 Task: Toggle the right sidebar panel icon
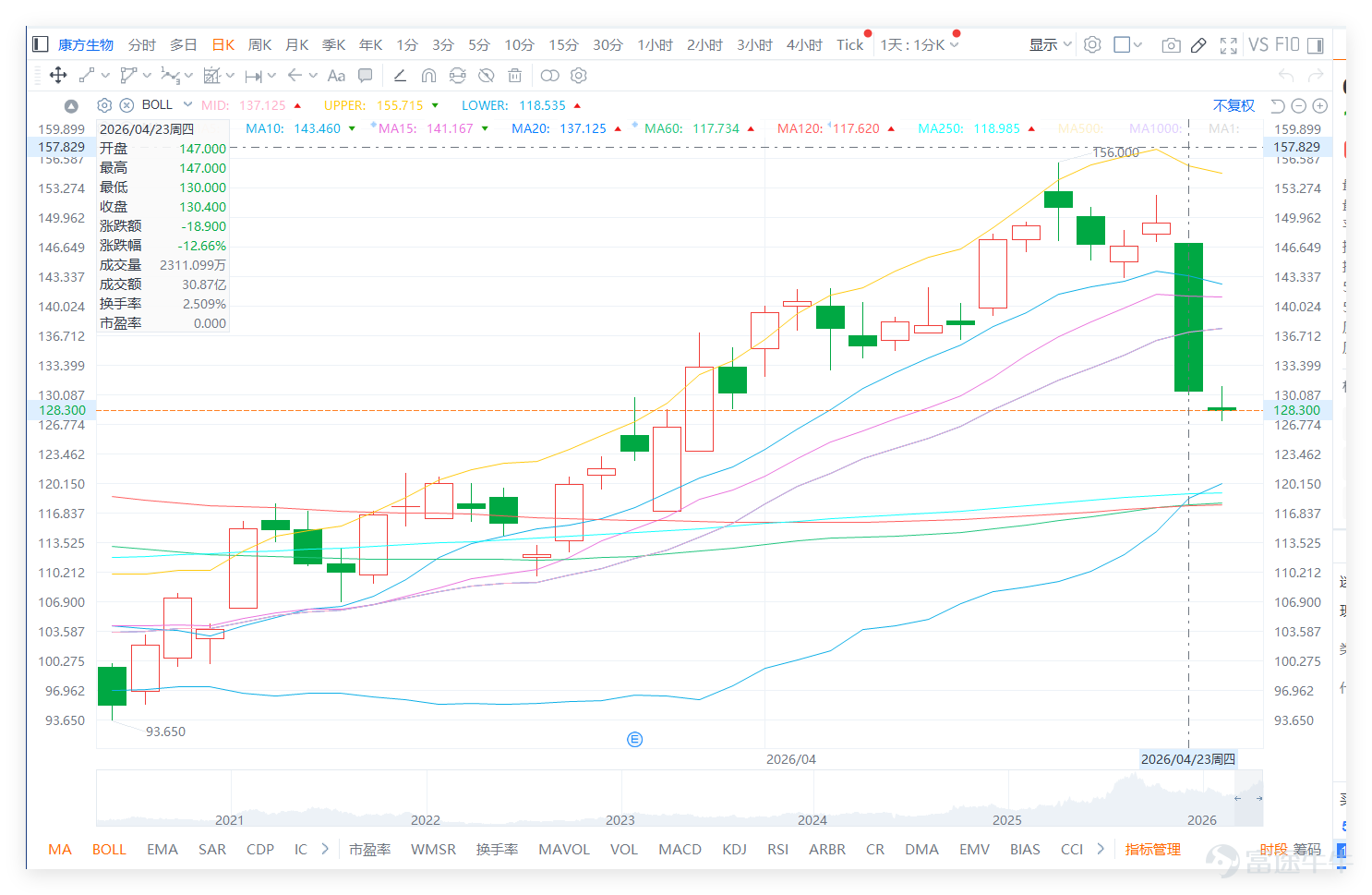(x=1316, y=44)
